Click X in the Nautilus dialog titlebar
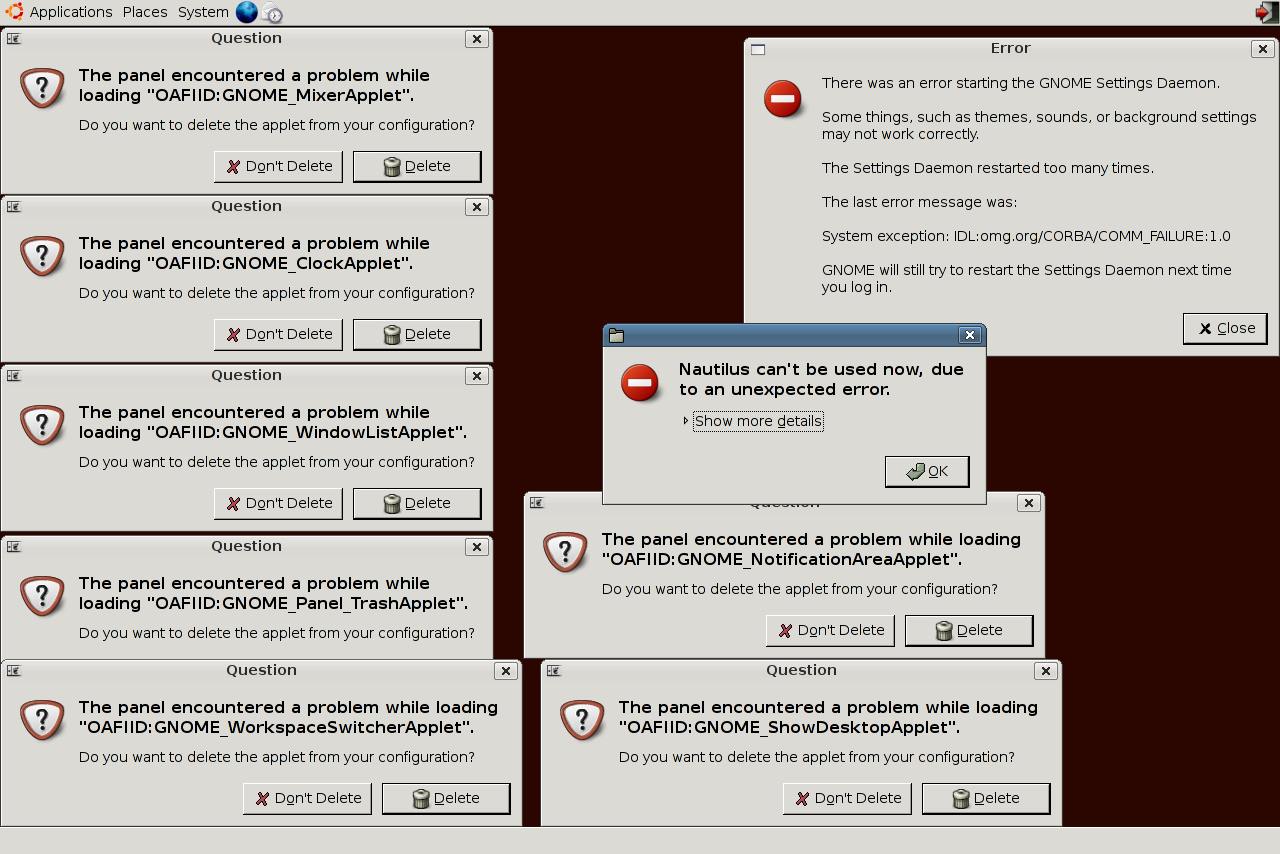Image resolution: width=1280 pixels, height=854 pixels. (969, 335)
